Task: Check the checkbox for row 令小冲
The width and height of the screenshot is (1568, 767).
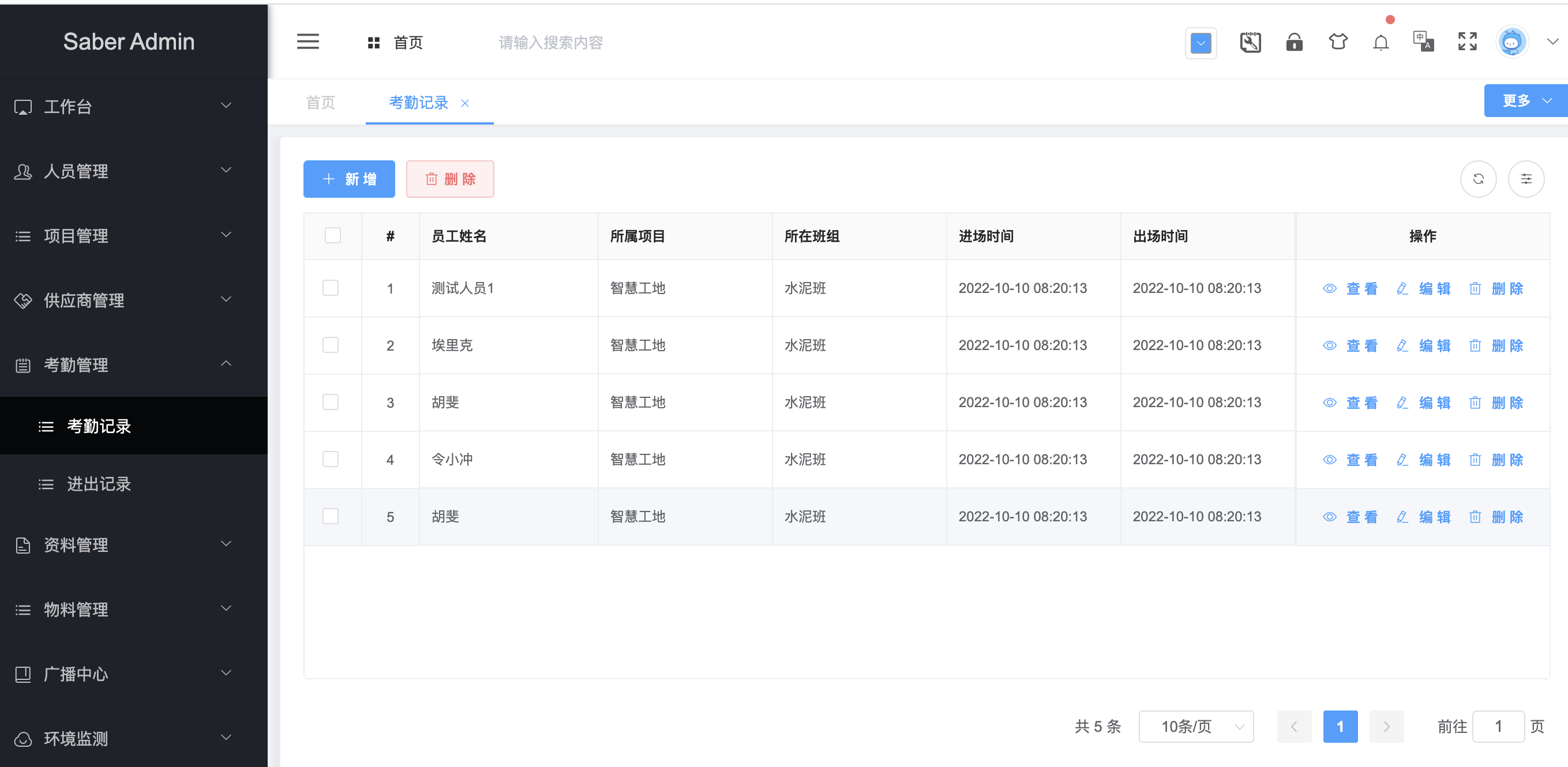Action: click(330, 459)
